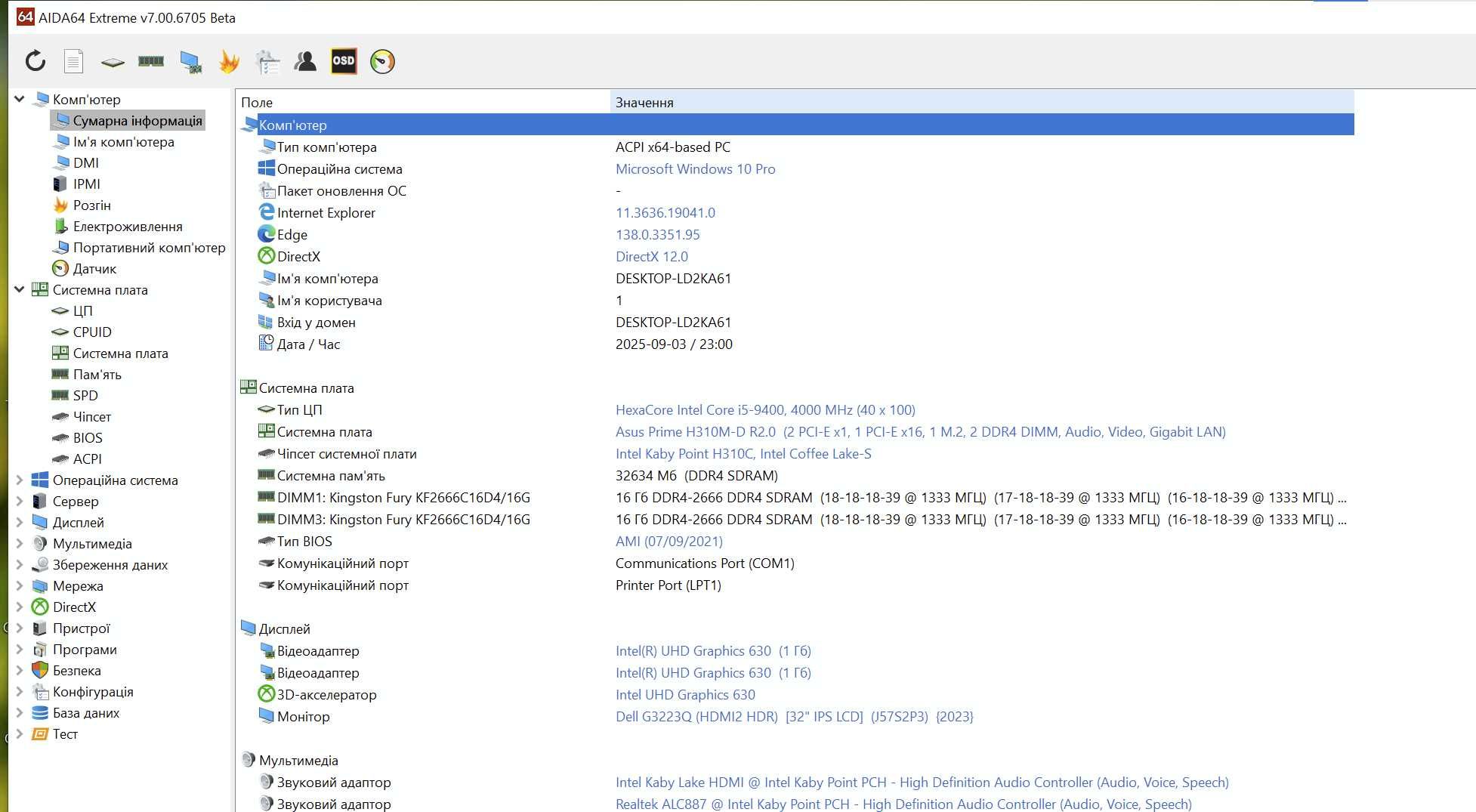This screenshot has width=1476, height=812.
Task: Open the Датчик tree item
Action: click(94, 269)
